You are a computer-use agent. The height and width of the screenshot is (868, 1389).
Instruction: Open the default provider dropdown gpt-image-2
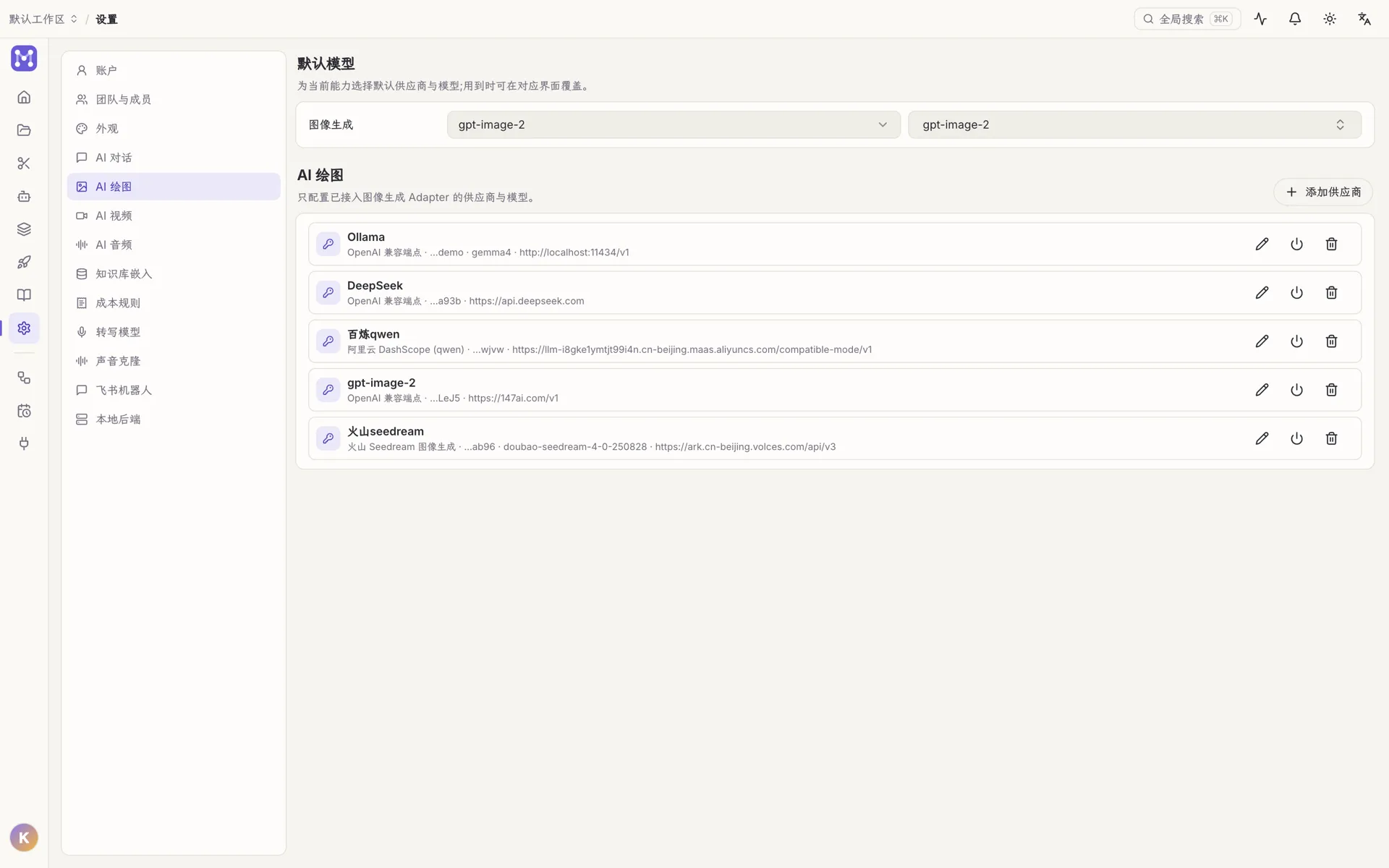[x=674, y=124]
